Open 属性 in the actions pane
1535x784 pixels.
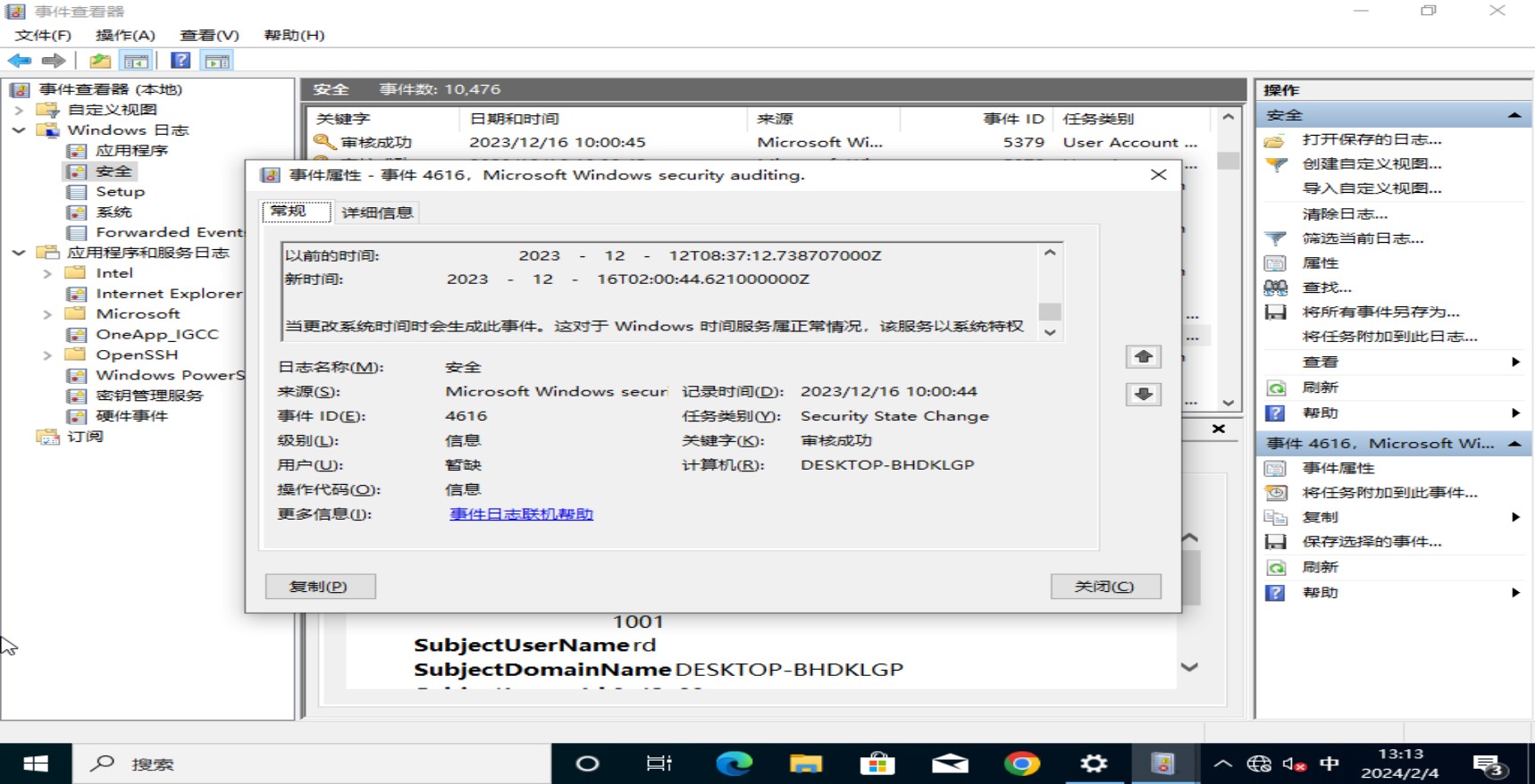[x=1320, y=263]
